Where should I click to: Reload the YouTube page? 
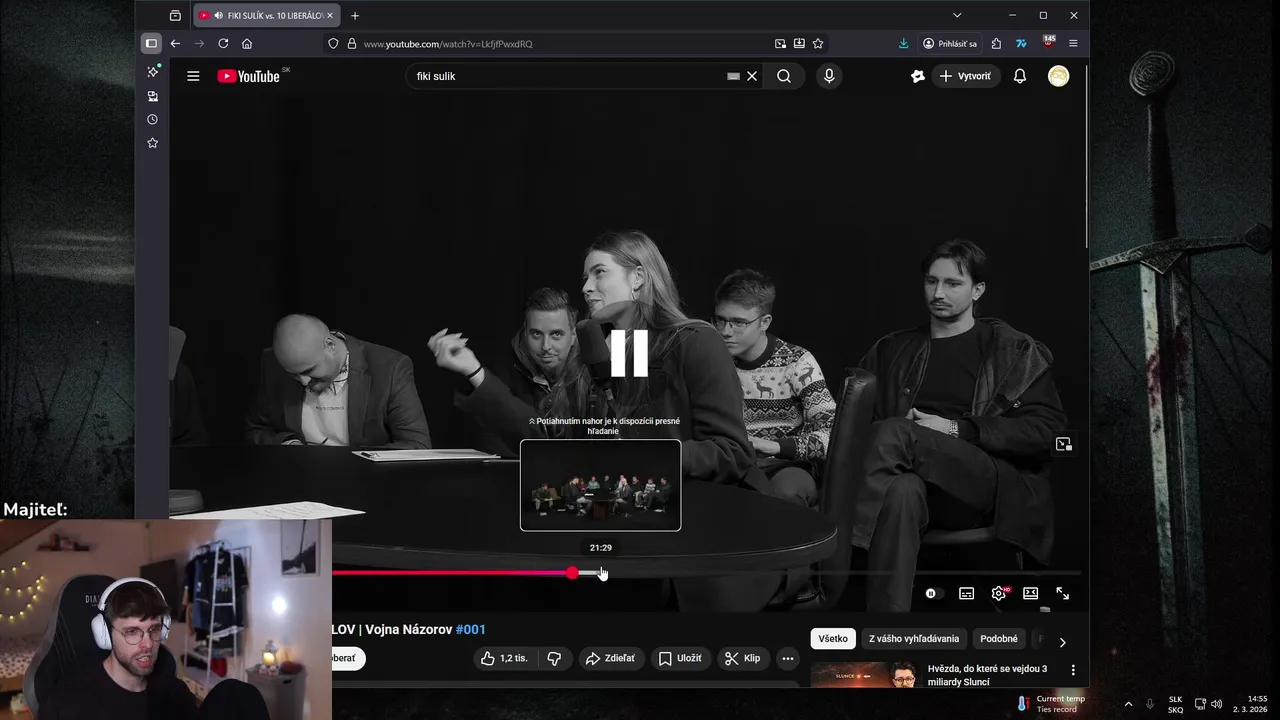coord(223,43)
